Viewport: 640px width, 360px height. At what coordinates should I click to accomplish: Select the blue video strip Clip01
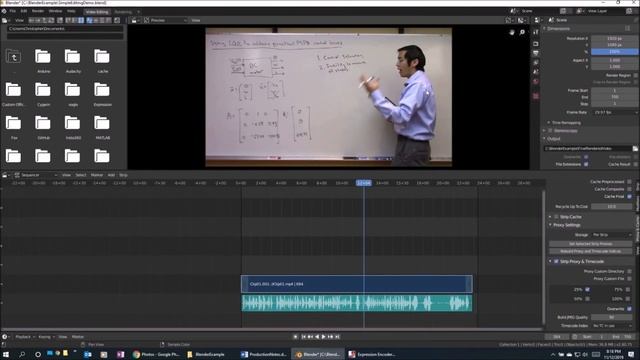(x=357, y=284)
